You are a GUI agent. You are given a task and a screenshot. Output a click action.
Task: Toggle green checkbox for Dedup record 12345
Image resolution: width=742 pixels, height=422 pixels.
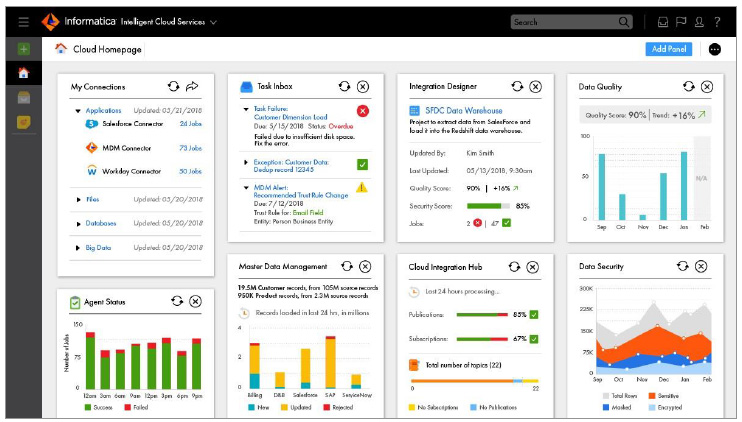click(x=362, y=164)
